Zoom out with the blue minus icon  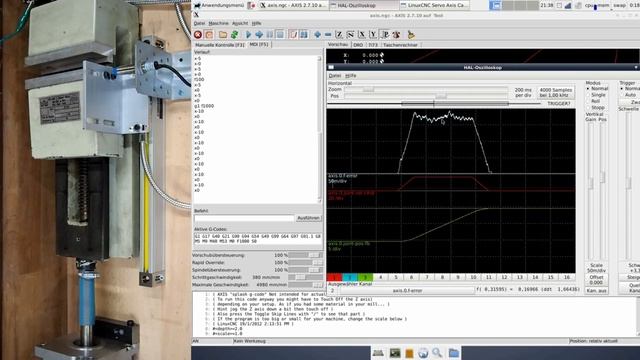(x=328, y=35)
